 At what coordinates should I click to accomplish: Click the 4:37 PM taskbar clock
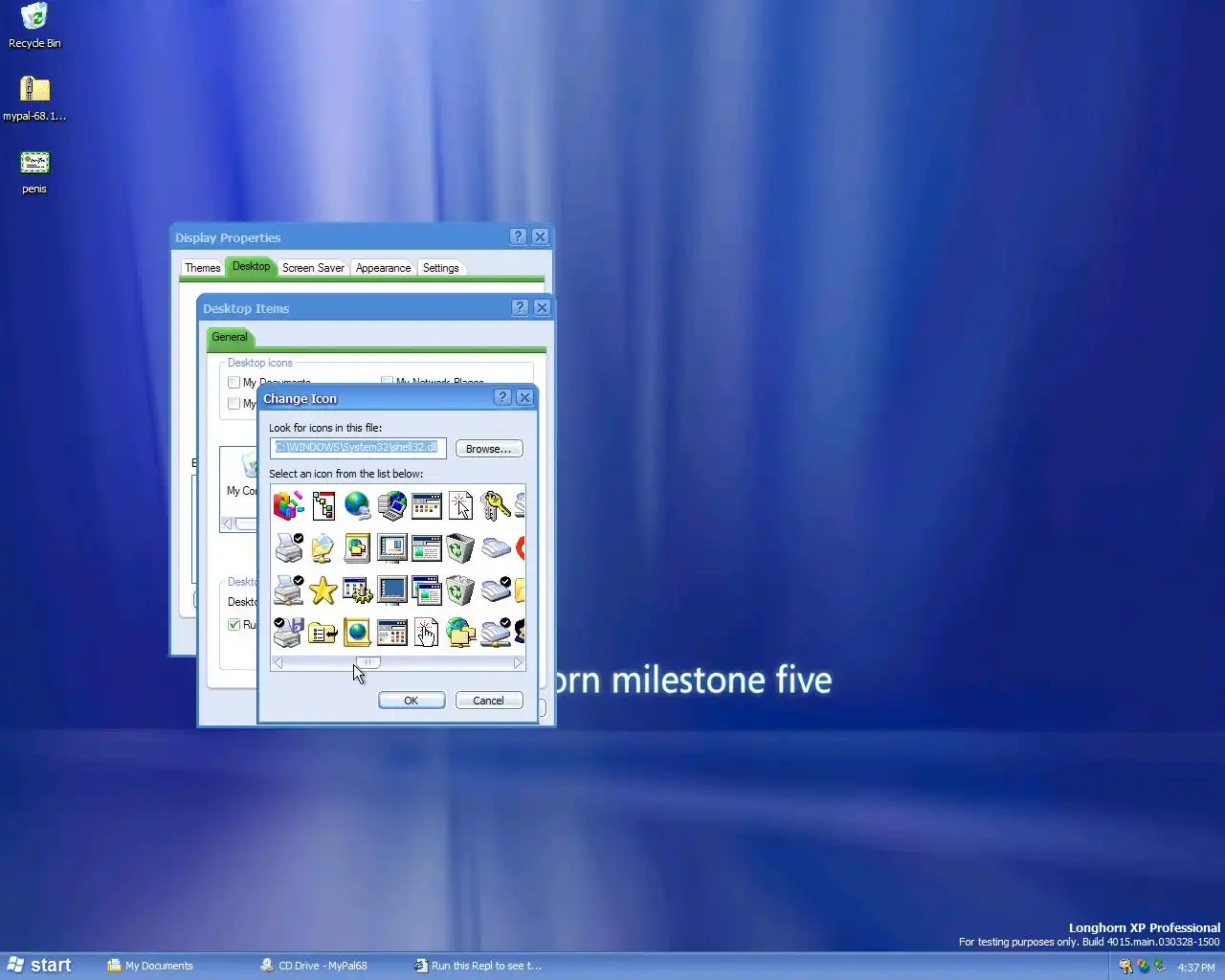tap(1195, 968)
